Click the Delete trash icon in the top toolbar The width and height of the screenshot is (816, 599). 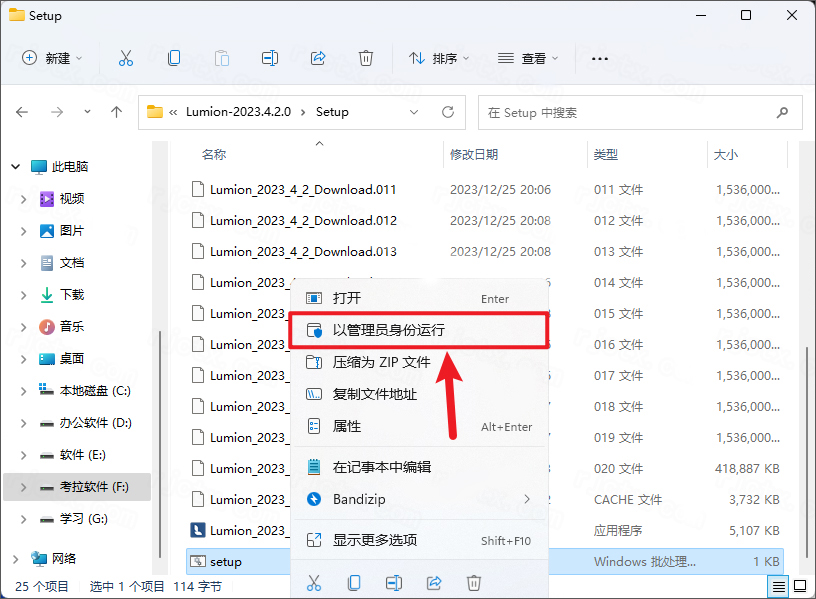coord(366,58)
